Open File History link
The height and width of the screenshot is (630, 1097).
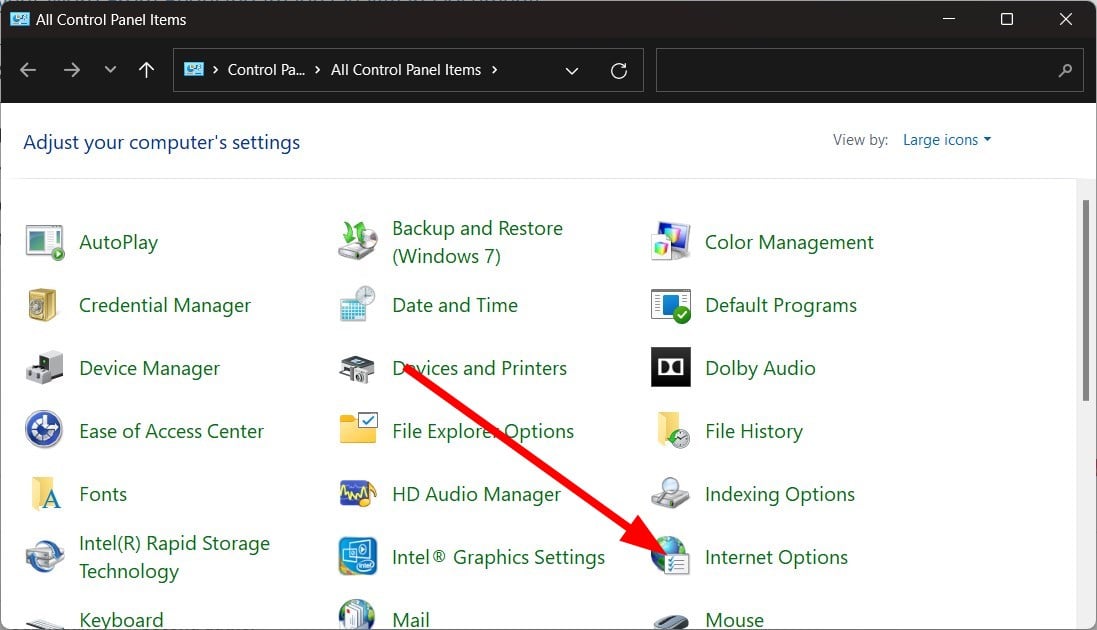tap(753, 431)
